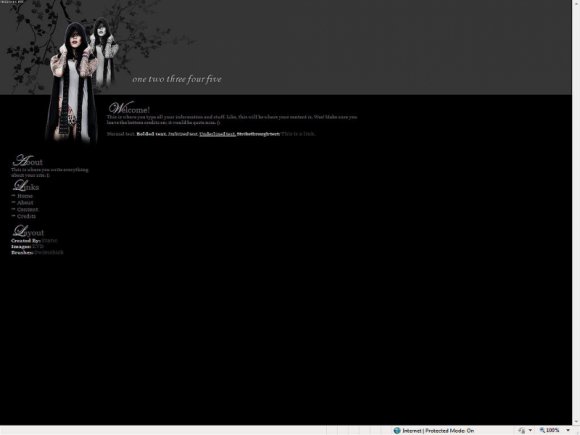This screenshot has height=435, width=580.
Task: Click the Created By author link
Action: click(50, 240)
